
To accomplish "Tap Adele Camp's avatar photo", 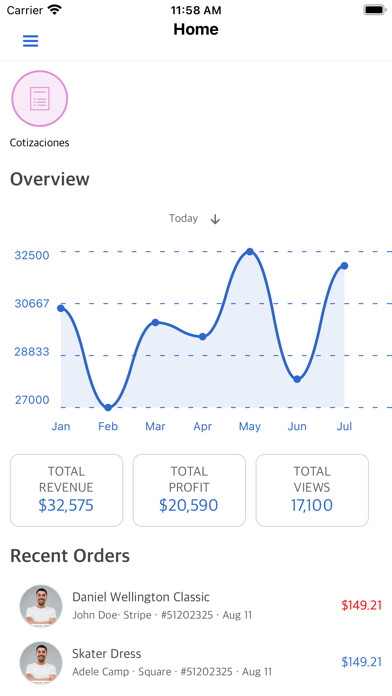I will click(41, 662).
